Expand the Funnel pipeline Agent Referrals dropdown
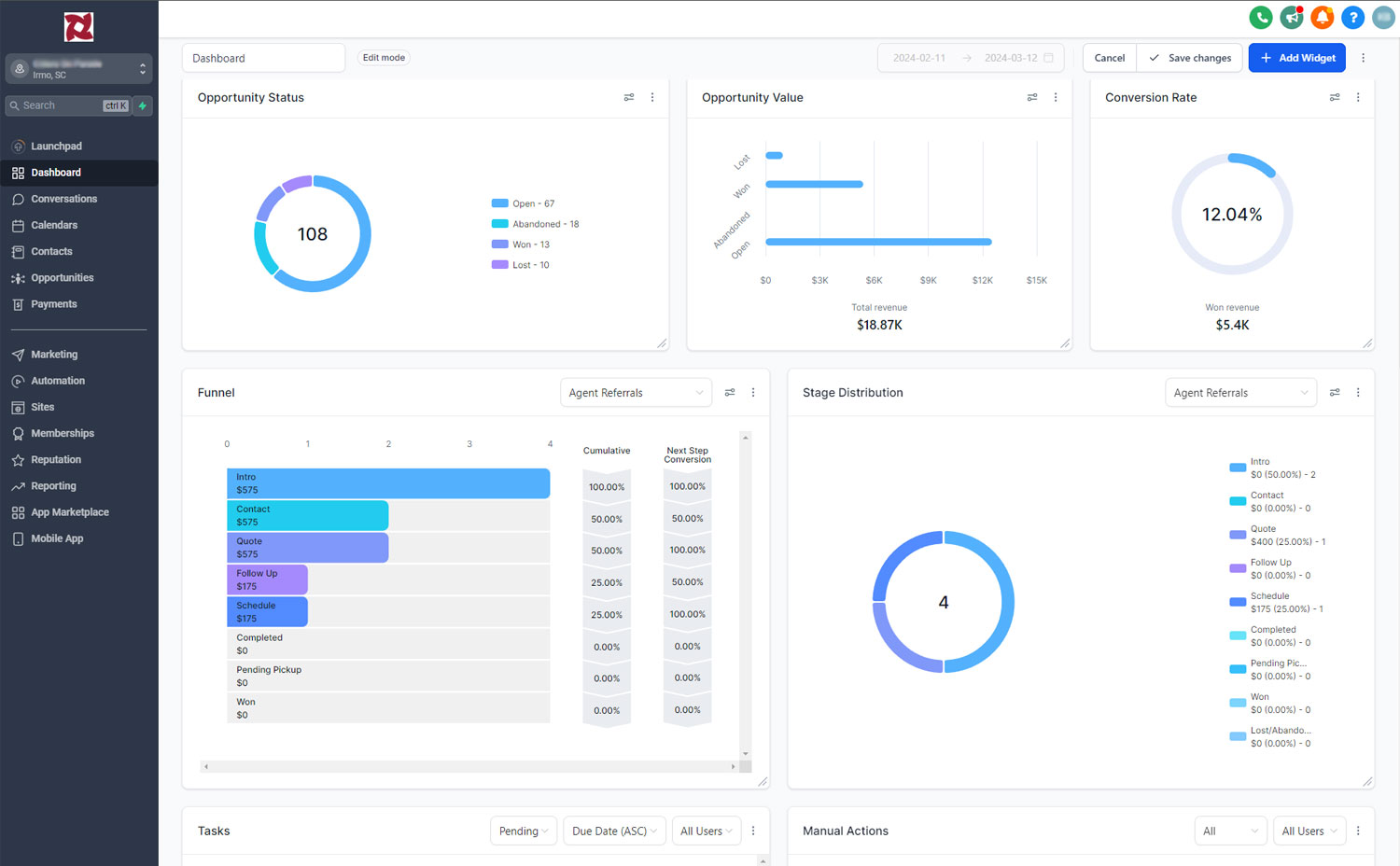 636,393
